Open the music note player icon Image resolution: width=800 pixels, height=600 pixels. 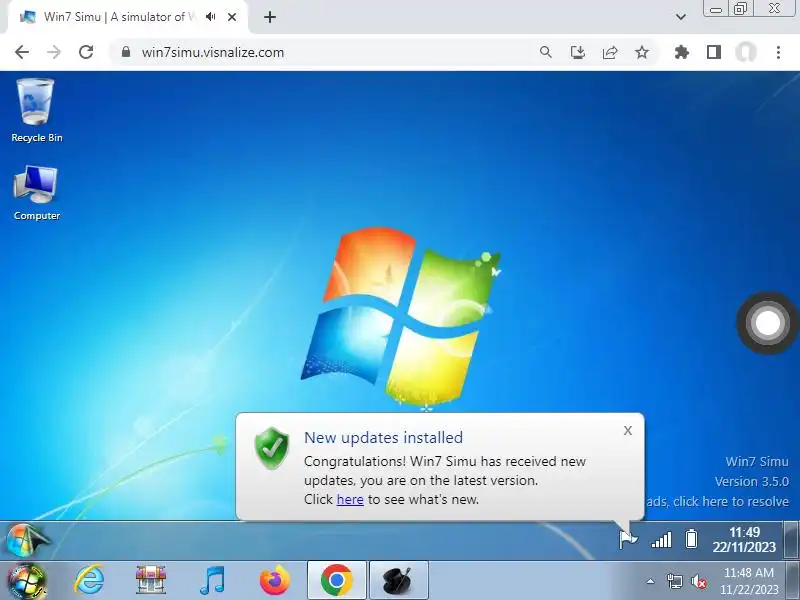point(212,580)
